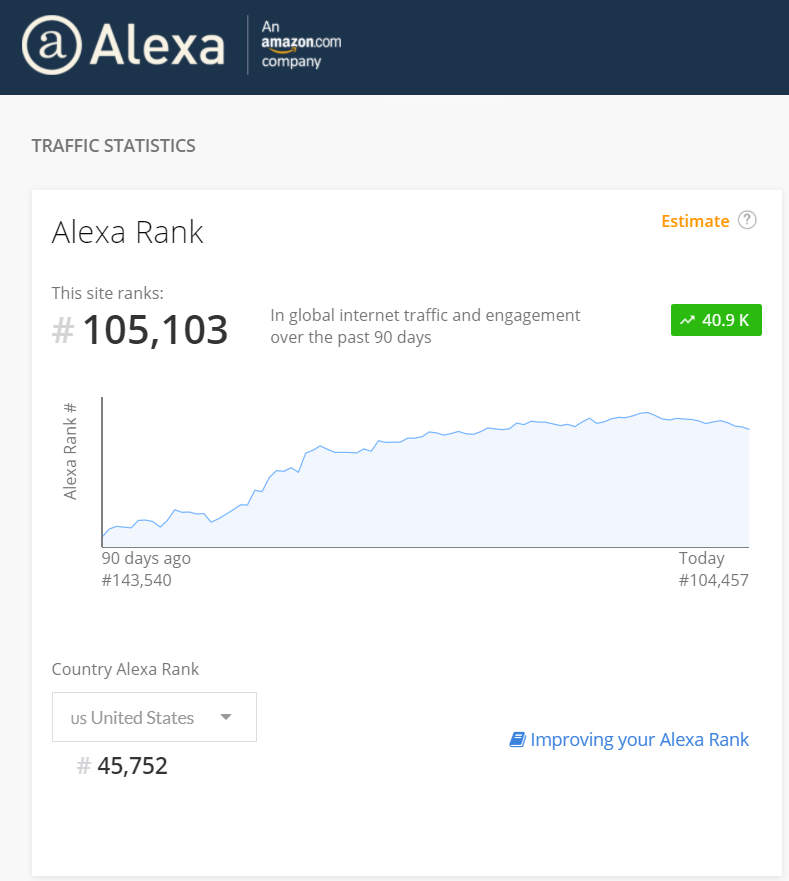Open the United States country dropdown
The image size is (789, 881).
(155, 717)
